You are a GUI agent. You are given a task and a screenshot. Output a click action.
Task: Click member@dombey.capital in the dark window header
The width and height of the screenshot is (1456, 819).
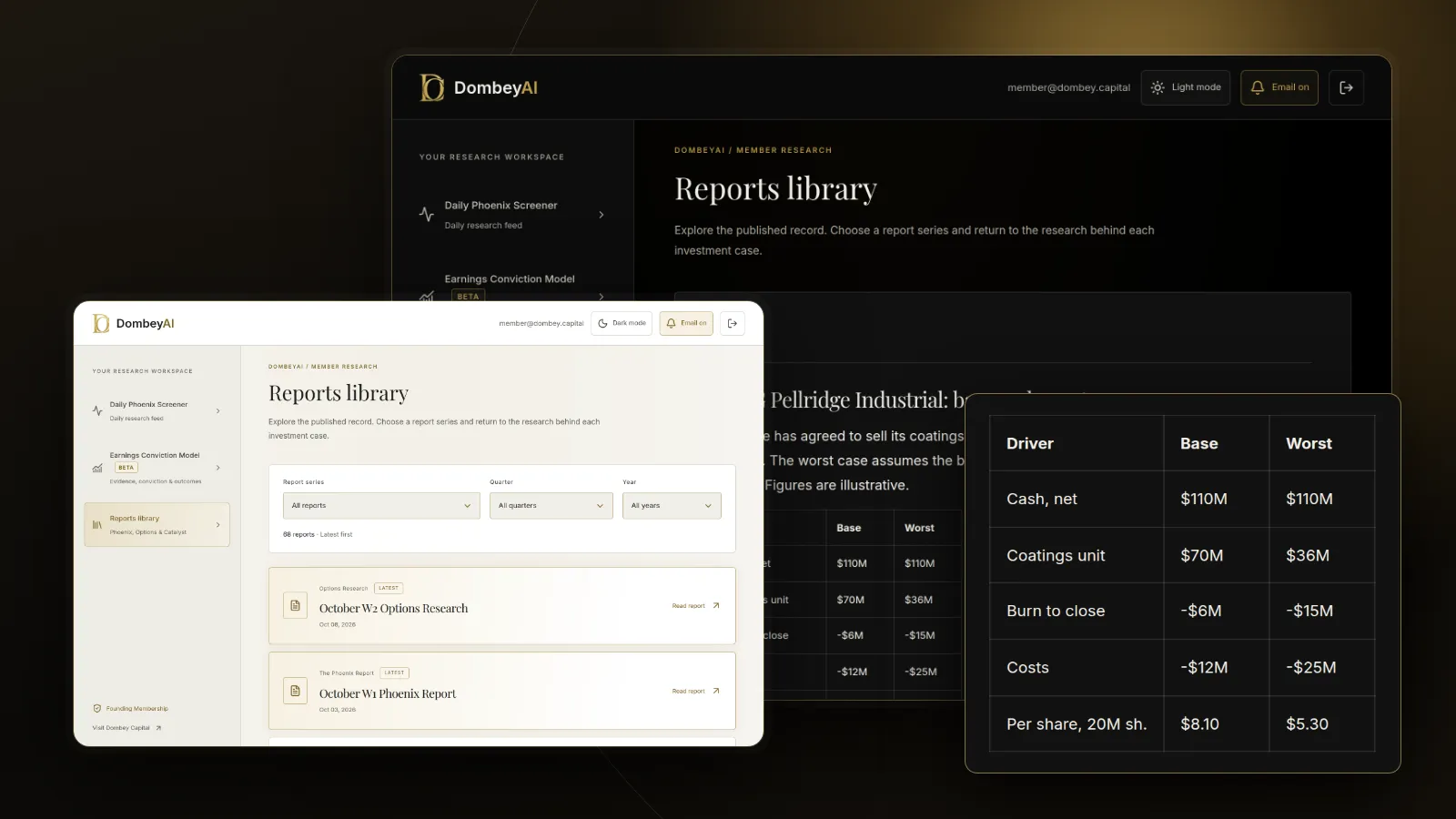pyautogui.click(x=1068, y=88)
